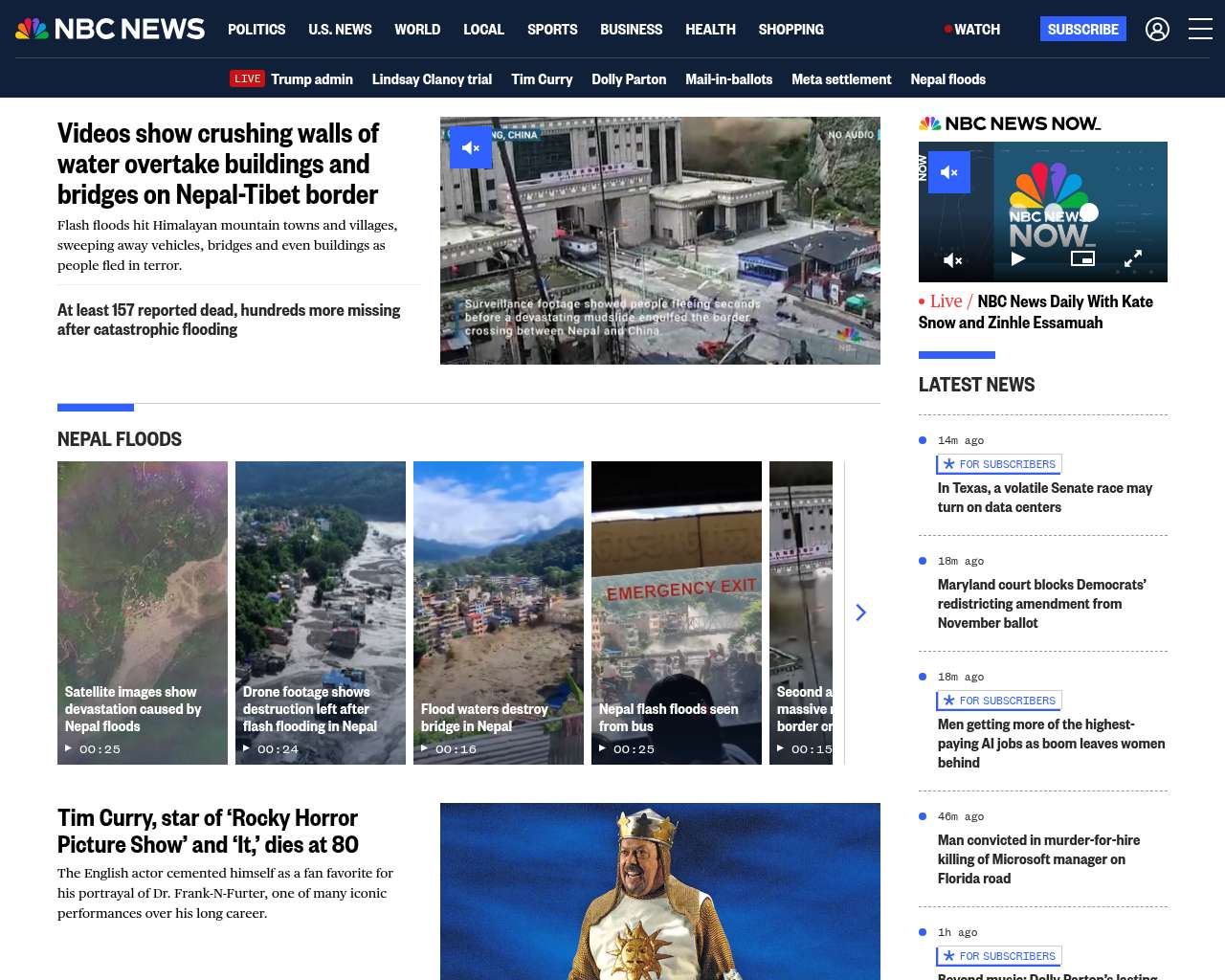This screenshot has width=1225, height=980.
Task: Go to the Business section
Action: tap(631, 30)
